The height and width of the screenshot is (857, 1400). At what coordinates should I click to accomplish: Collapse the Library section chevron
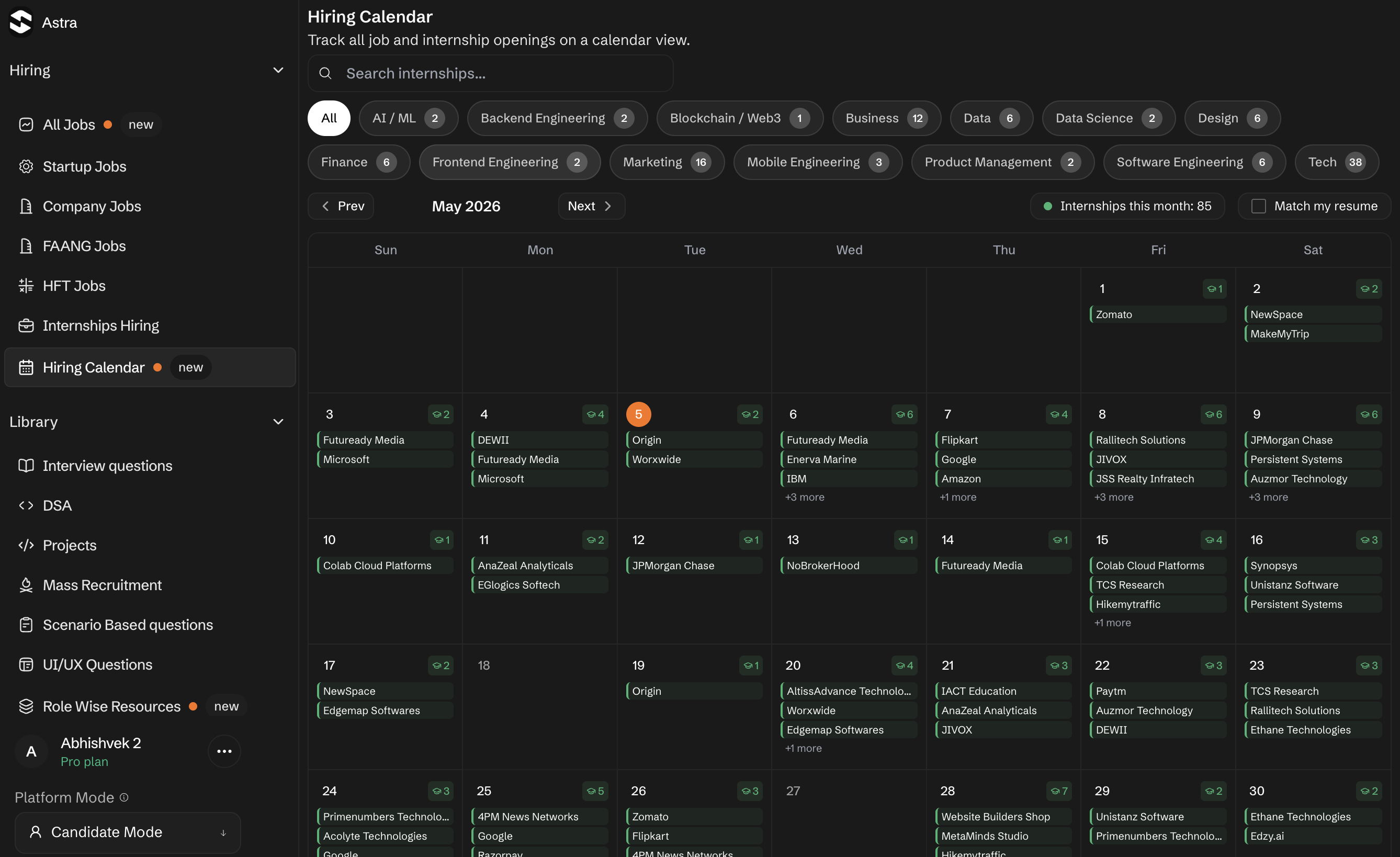coord(278,422)
